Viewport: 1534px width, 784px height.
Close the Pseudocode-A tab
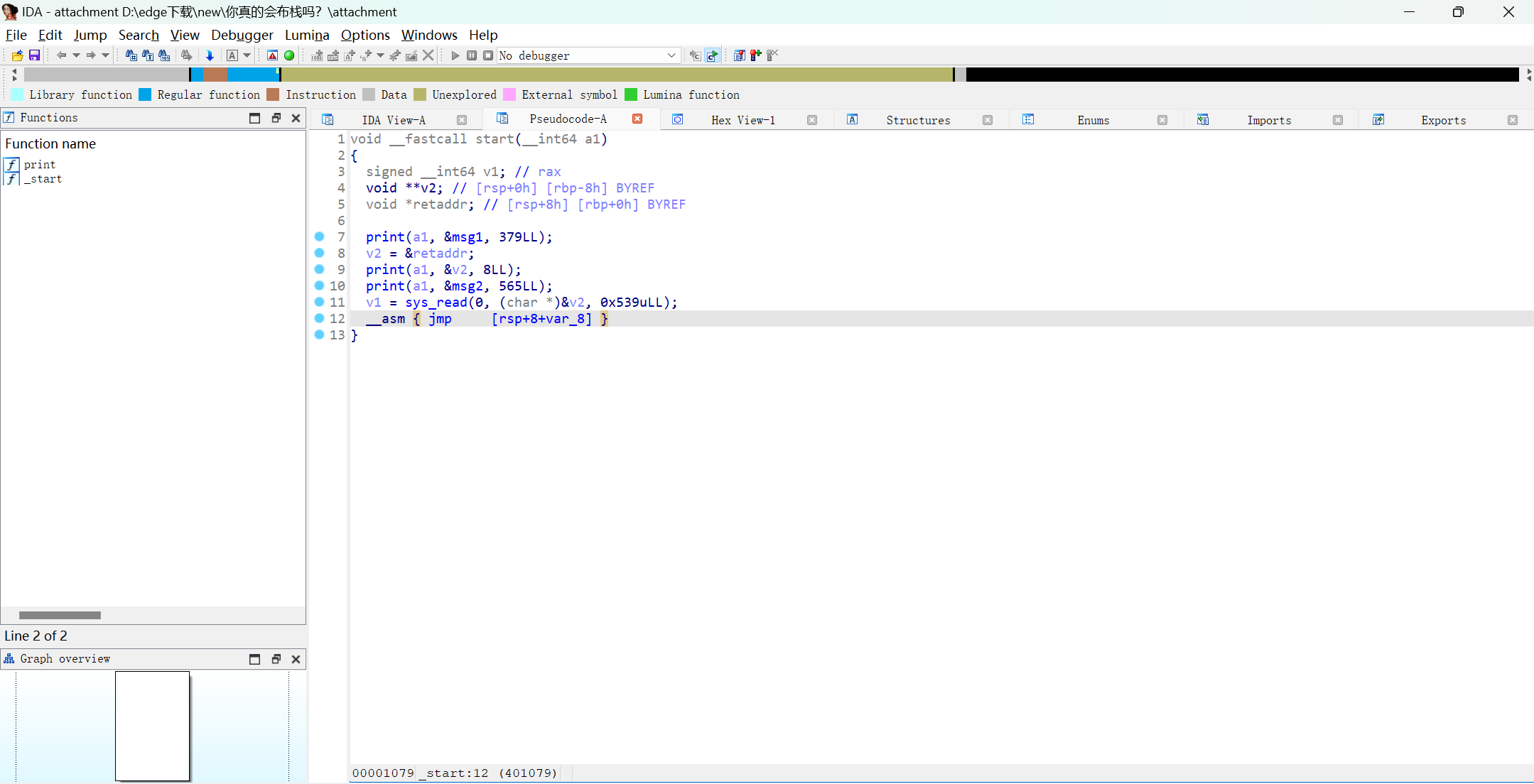pos(637,119)
